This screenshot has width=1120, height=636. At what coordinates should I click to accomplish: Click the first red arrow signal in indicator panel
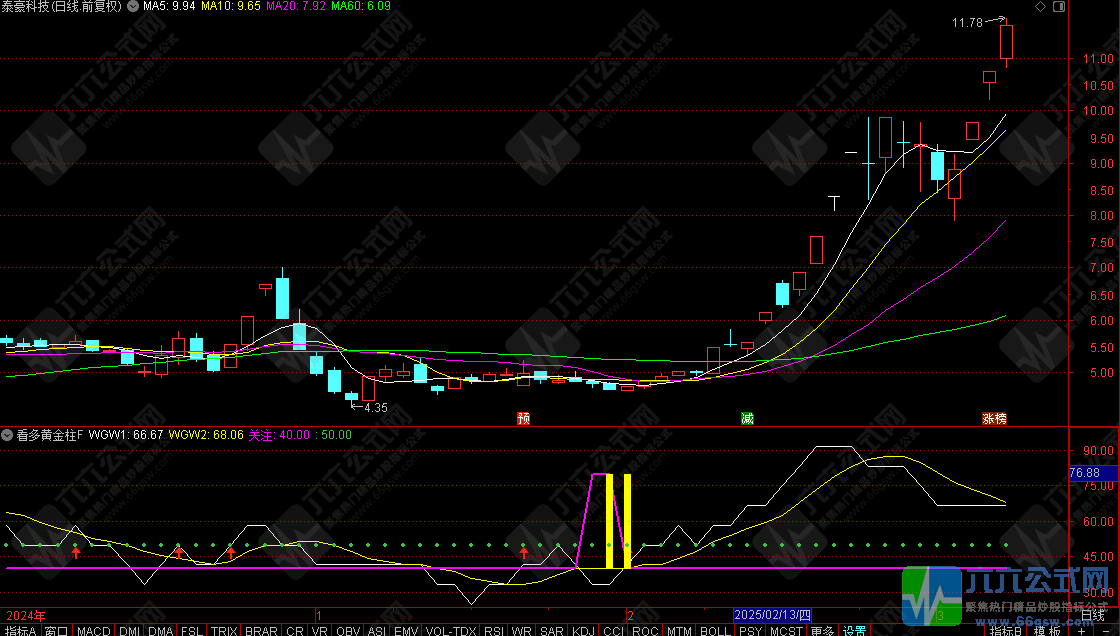(76, 551)
